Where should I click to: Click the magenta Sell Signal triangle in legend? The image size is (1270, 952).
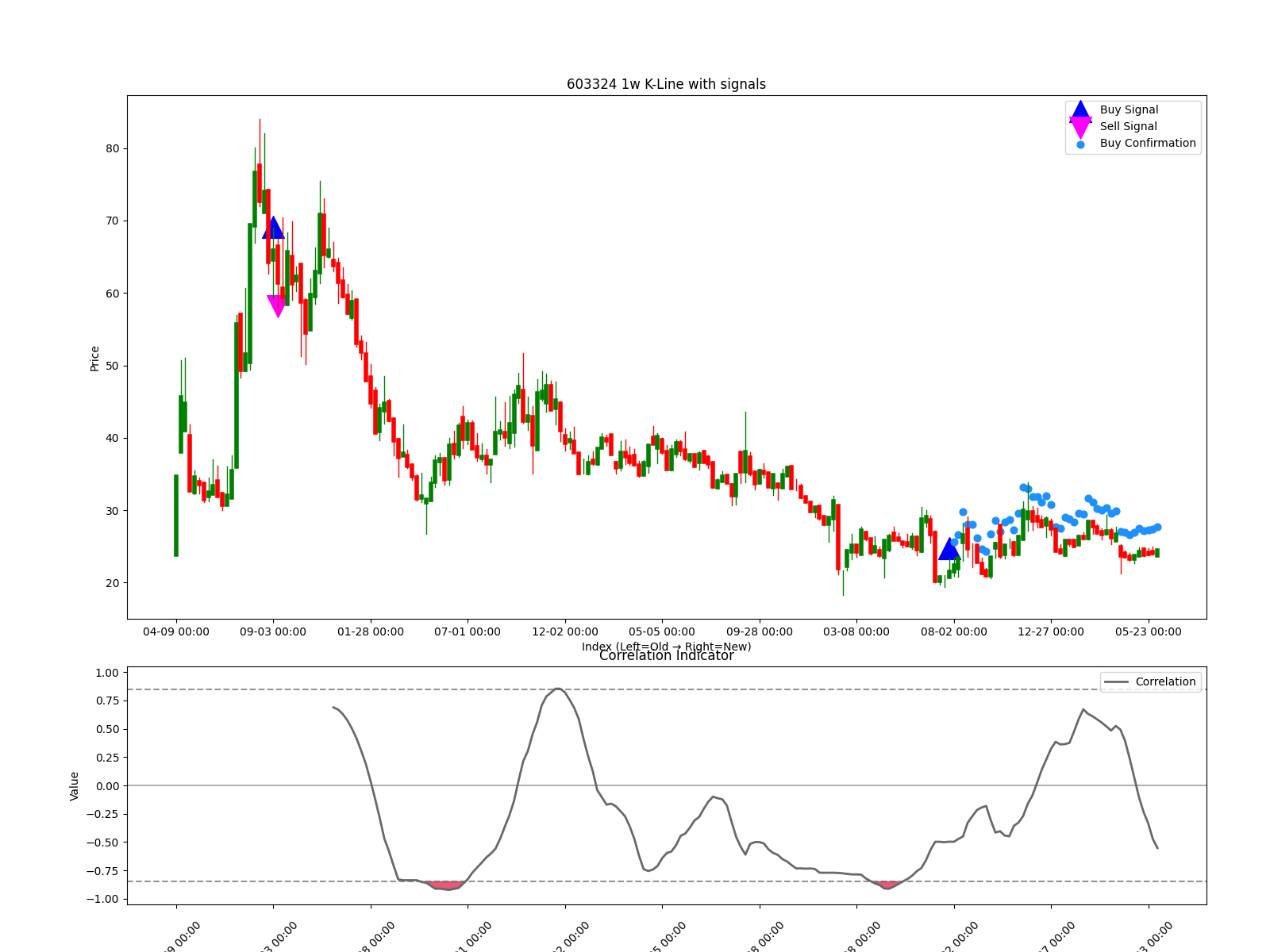[x=1080, y=128]
